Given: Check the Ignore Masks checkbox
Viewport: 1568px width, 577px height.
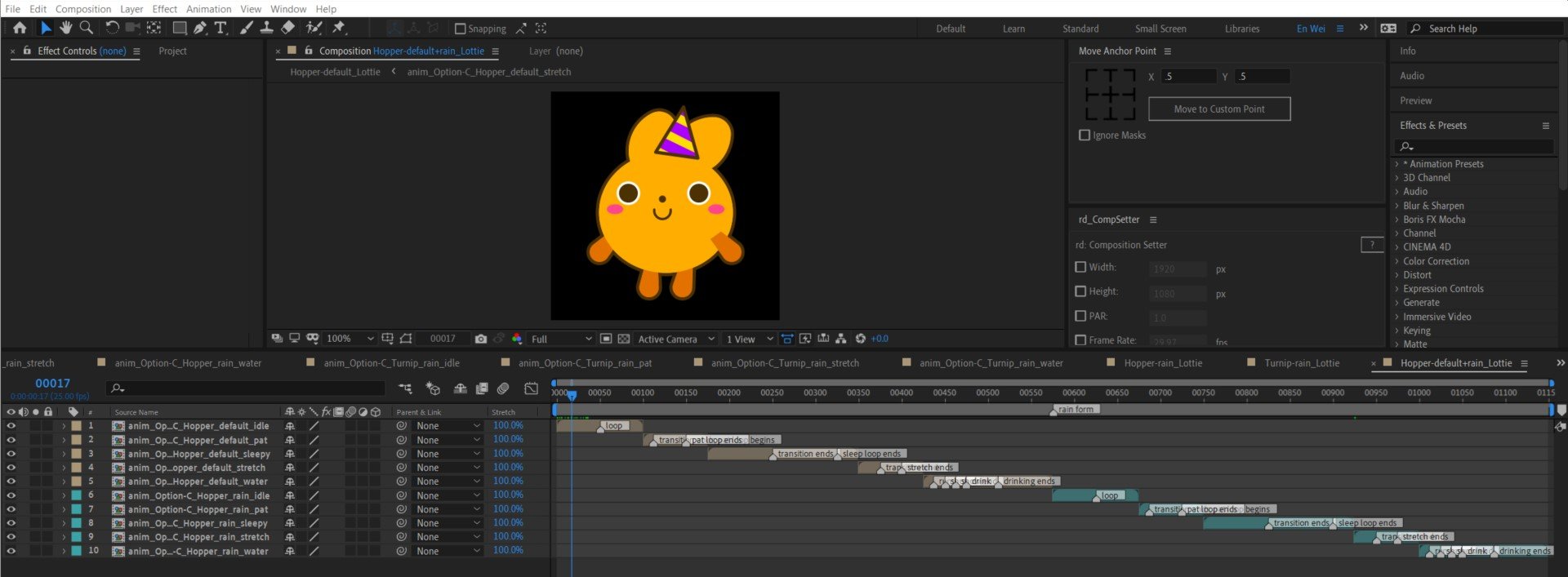Looking at the screenshot, I should tap(1085, 135).
